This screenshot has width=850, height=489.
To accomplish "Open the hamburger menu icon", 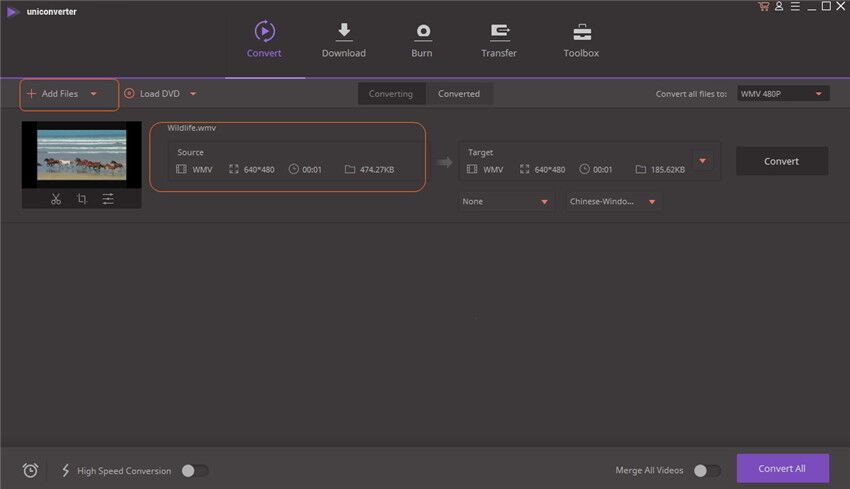I will (x=795, y=7).
